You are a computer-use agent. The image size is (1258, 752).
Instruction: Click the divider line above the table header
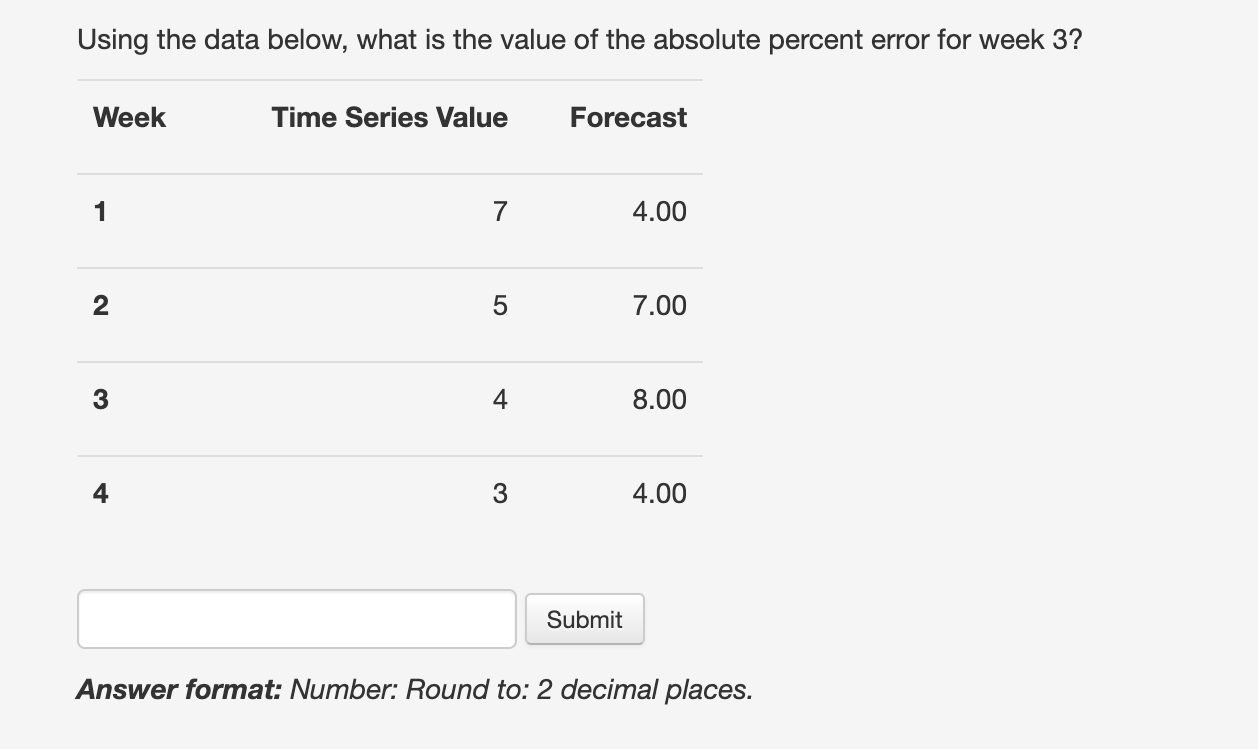coord(389,77)
